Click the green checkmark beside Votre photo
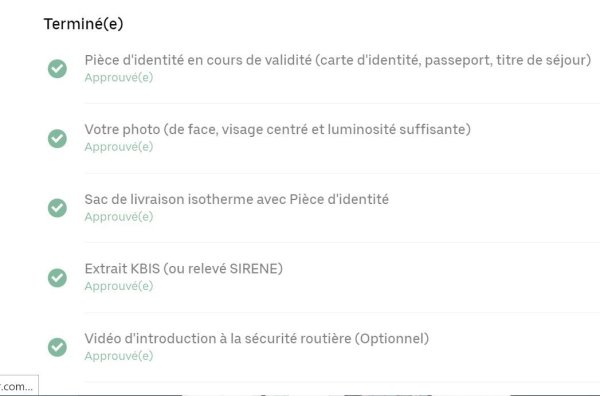Screen dimensions: 600x396 57,139
